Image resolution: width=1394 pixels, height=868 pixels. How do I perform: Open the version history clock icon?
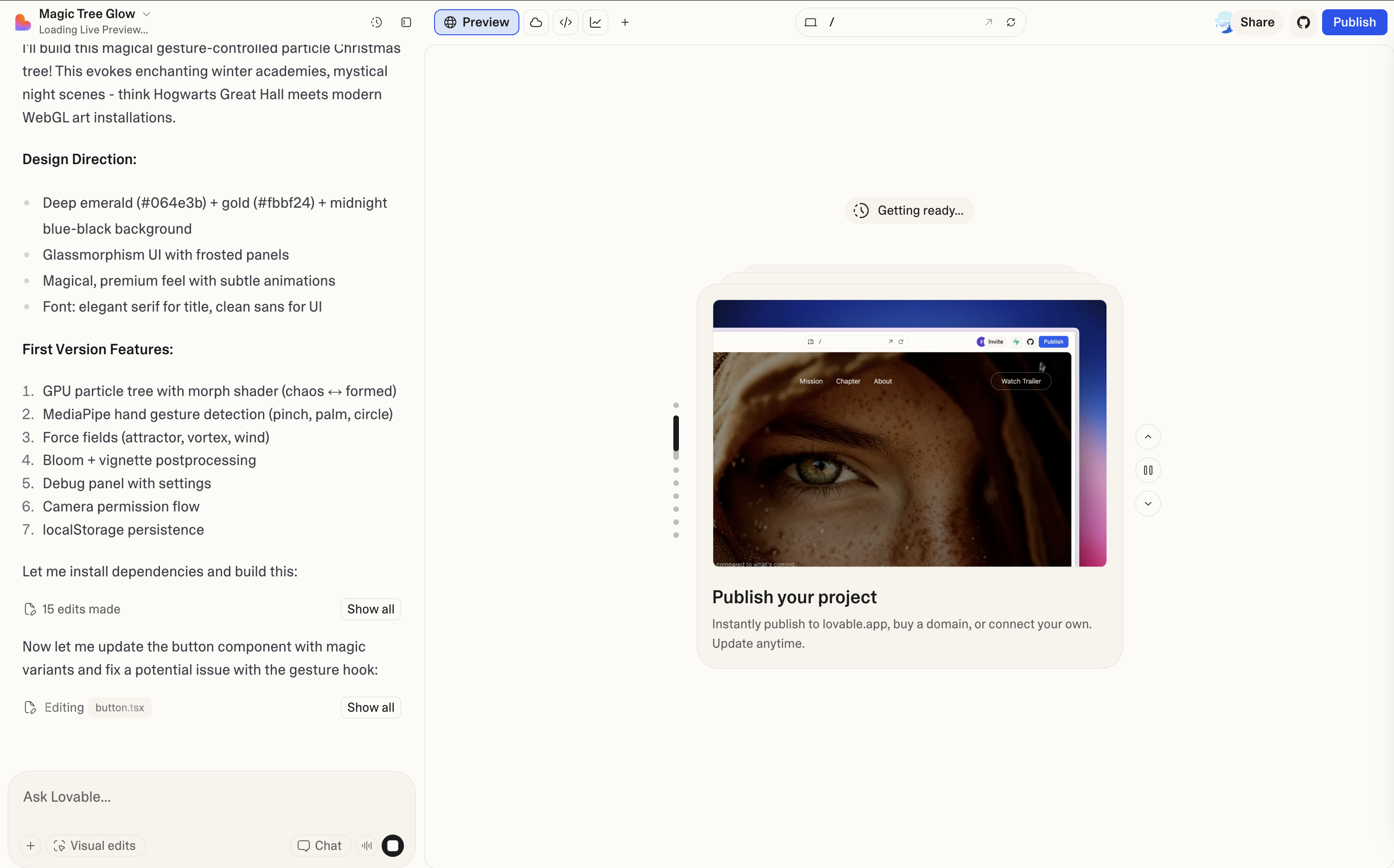[x=376, y=22]
